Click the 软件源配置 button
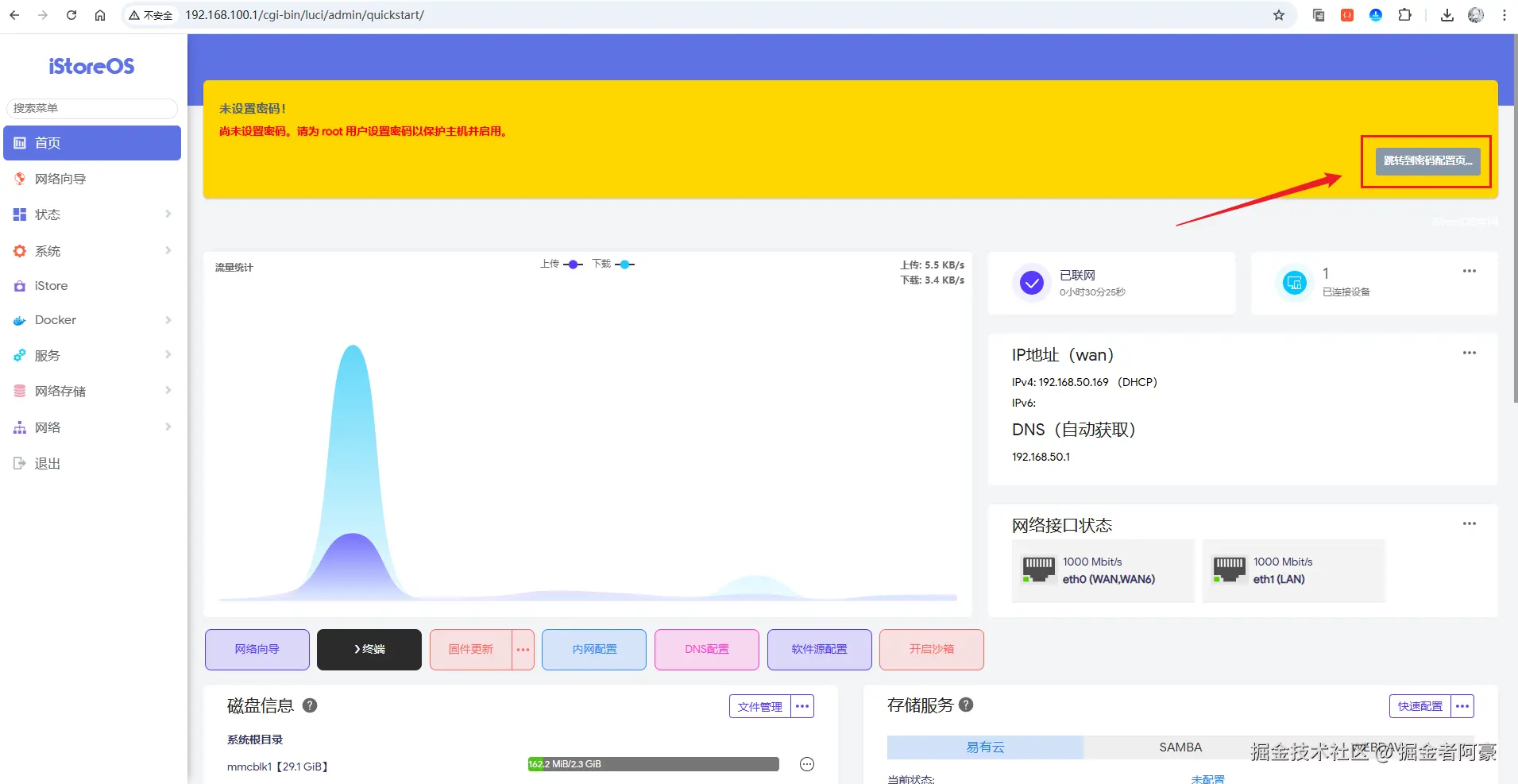This screenshot has height=784, width=1518. [x=820, y=650]
